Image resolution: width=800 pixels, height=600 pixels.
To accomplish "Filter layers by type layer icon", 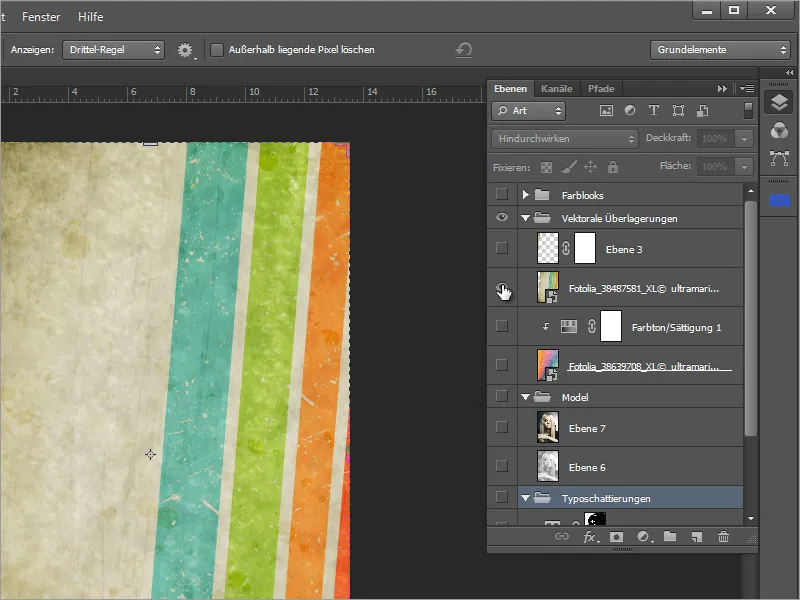I will pyautogui.click(x=654, y=110).
